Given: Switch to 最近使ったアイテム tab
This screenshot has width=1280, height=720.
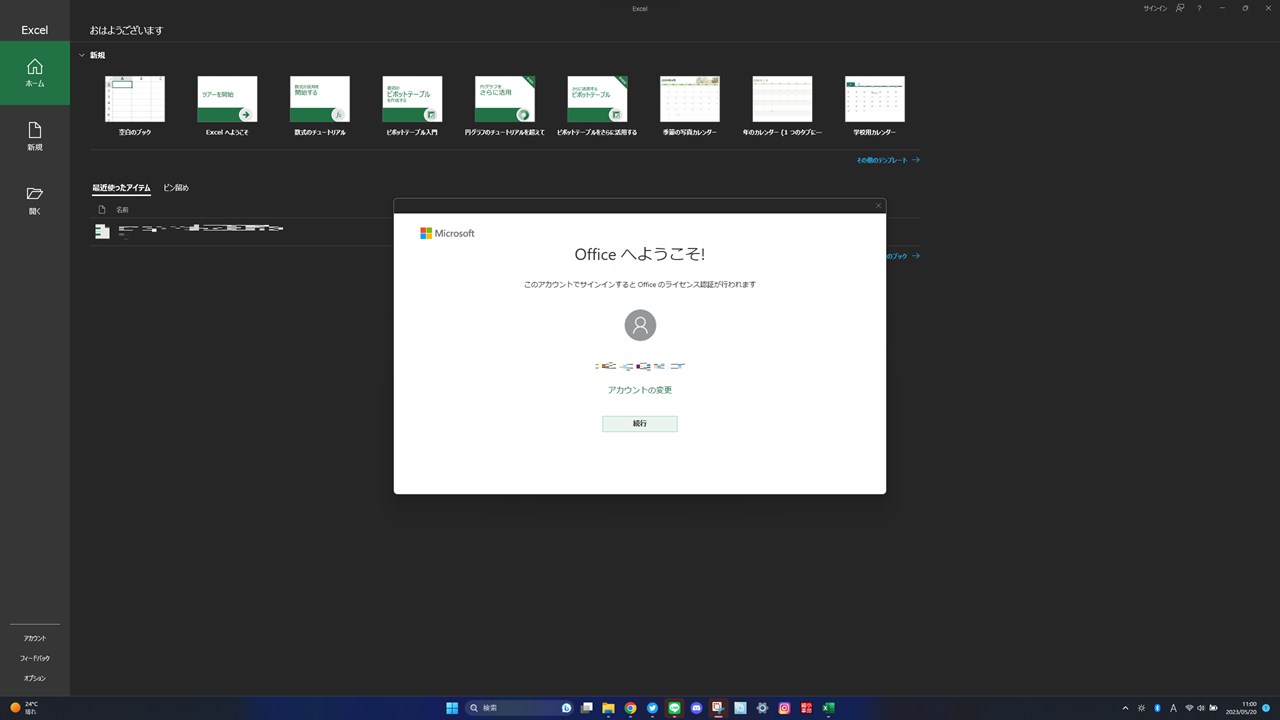Looking at the screenshot, I should pyautogui.click(x=121, y=188).
